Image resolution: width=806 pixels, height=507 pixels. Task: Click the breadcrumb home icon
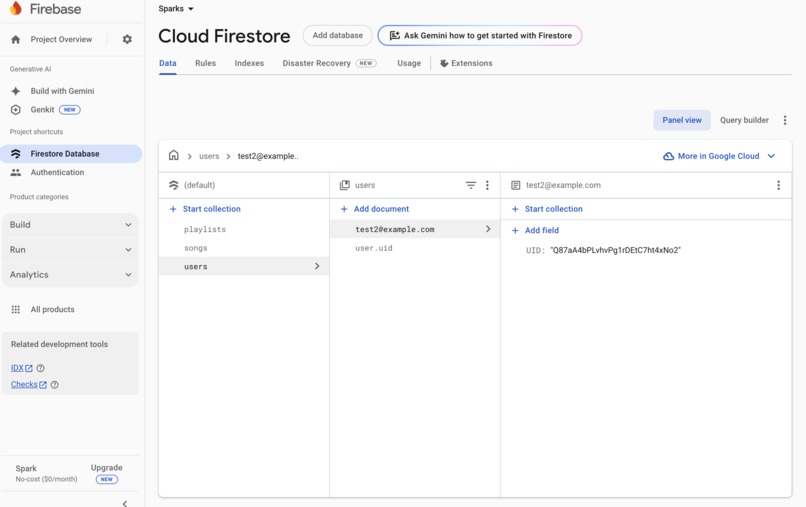click(174, 155)
